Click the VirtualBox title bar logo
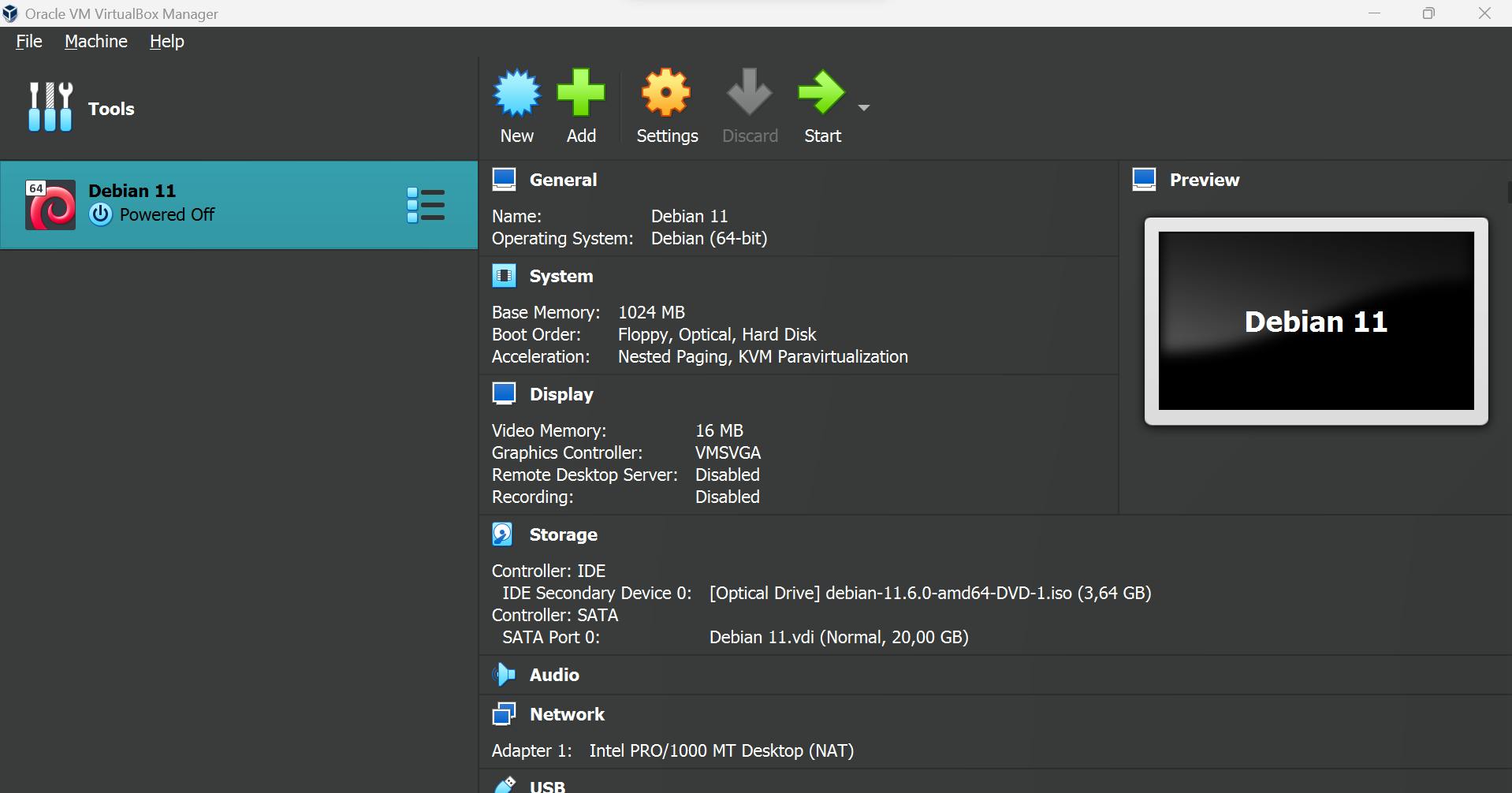 click(x=10, y=13)
